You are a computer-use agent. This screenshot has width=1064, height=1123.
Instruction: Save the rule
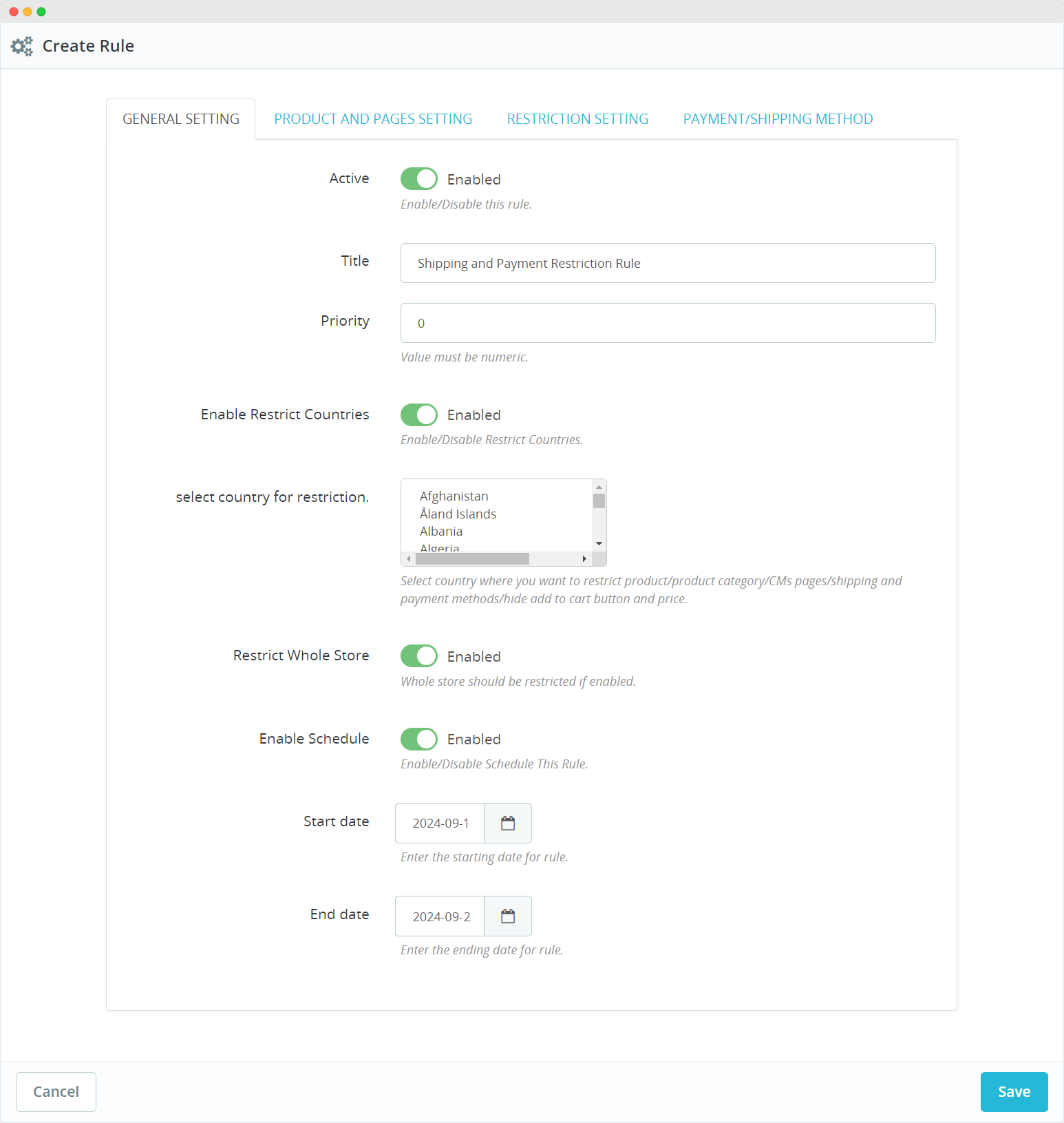coord(1014,1091)
